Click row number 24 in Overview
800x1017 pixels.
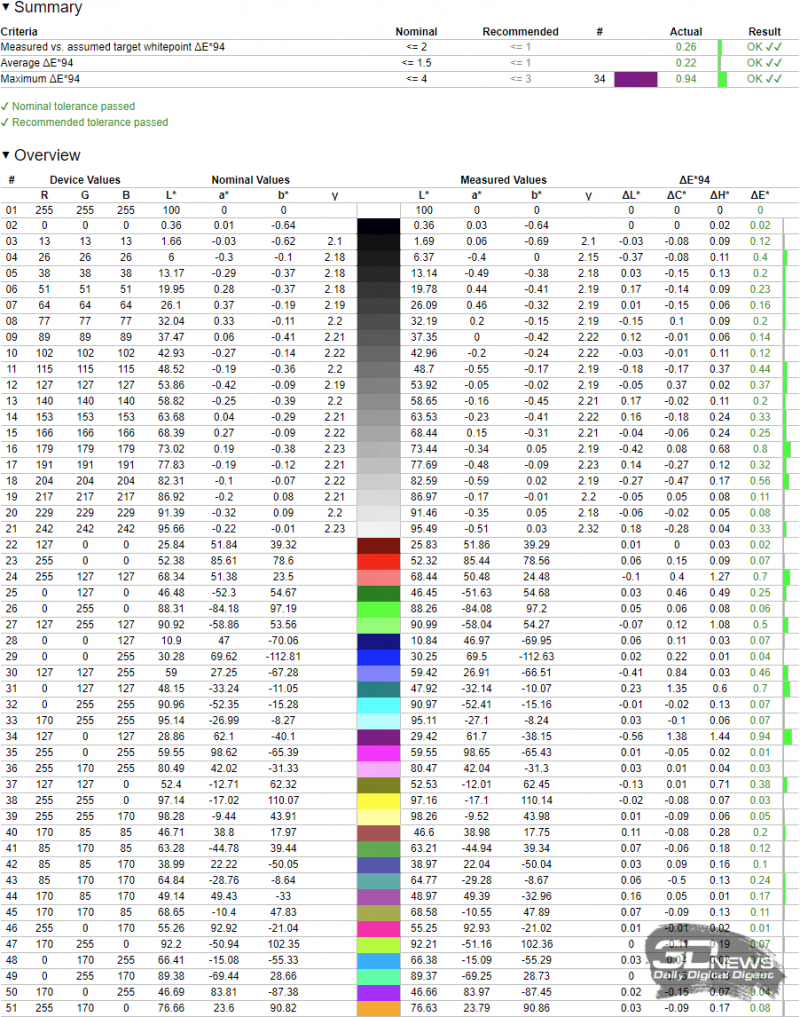click(x=12, y=577)
